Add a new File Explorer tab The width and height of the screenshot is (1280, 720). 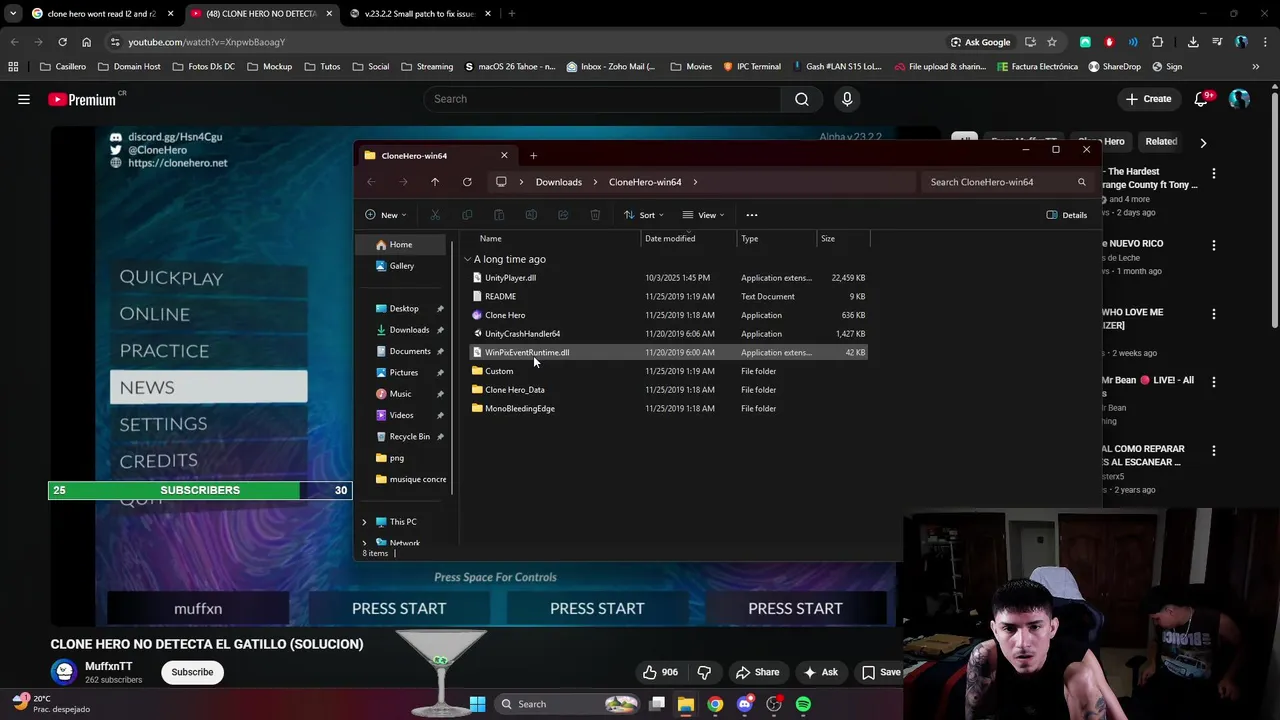click(x=533, y=155)
